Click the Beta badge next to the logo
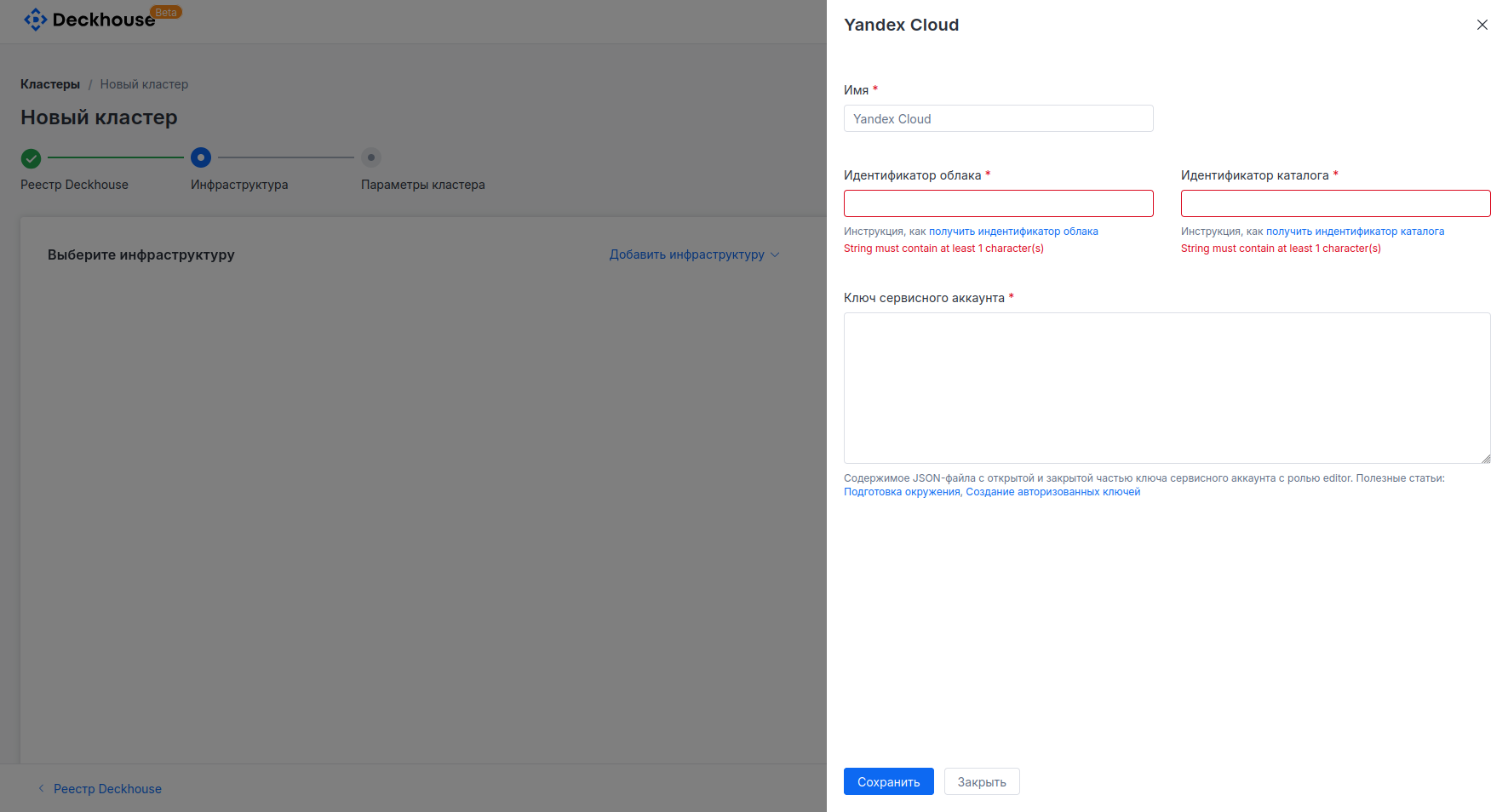The image size is (1508, 812). tap(167, 11)
